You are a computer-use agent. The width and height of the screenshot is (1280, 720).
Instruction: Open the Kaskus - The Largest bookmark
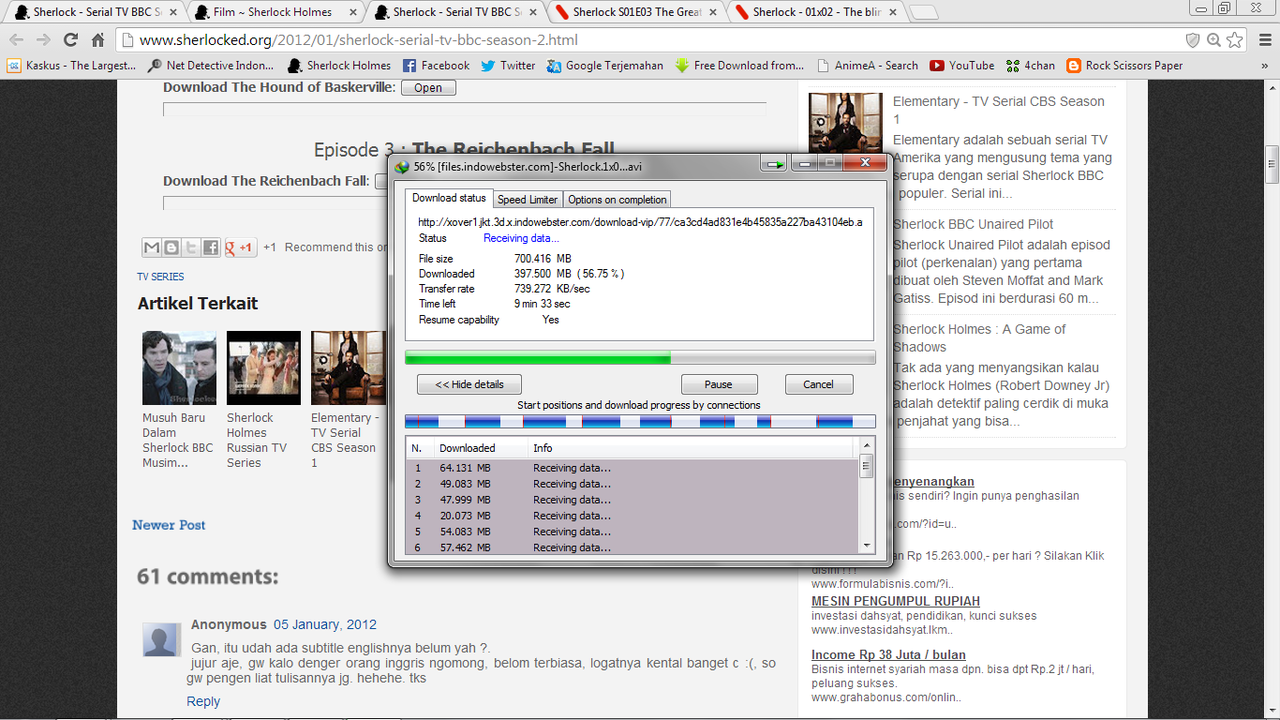coord(72,65)
